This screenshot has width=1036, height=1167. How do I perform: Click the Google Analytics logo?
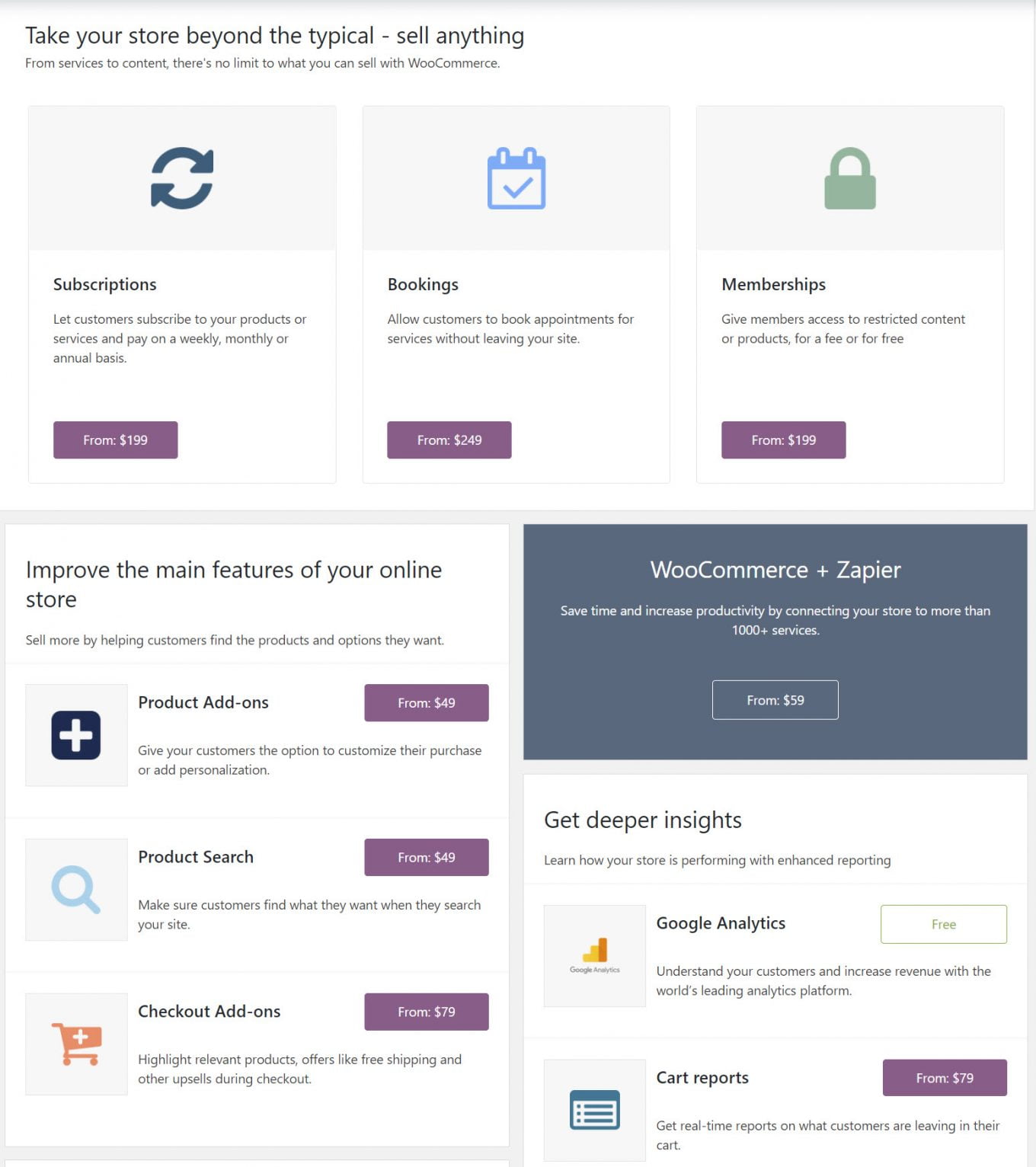point(594,955)
